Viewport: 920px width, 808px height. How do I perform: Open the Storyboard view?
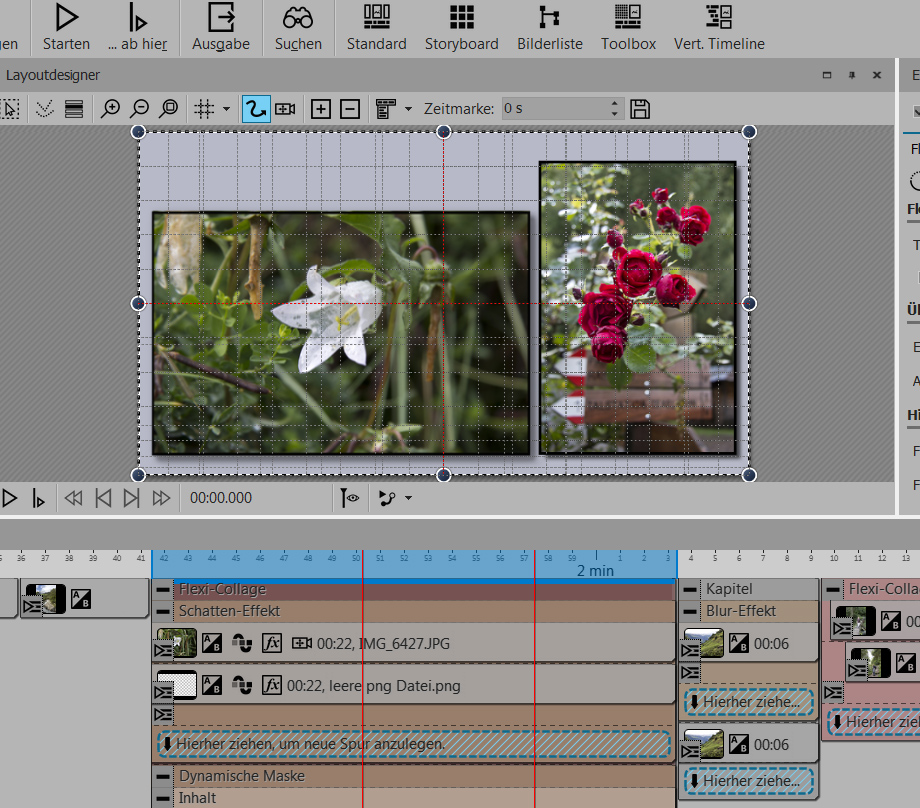click(461, 28)
